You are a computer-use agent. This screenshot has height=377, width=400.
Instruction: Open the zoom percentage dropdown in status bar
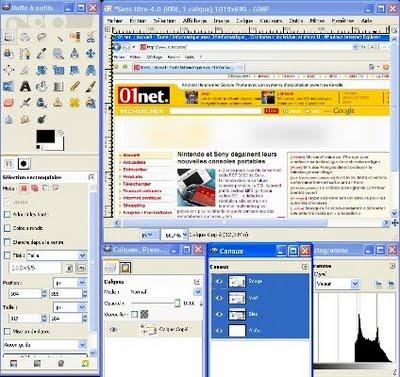point(175,235)
